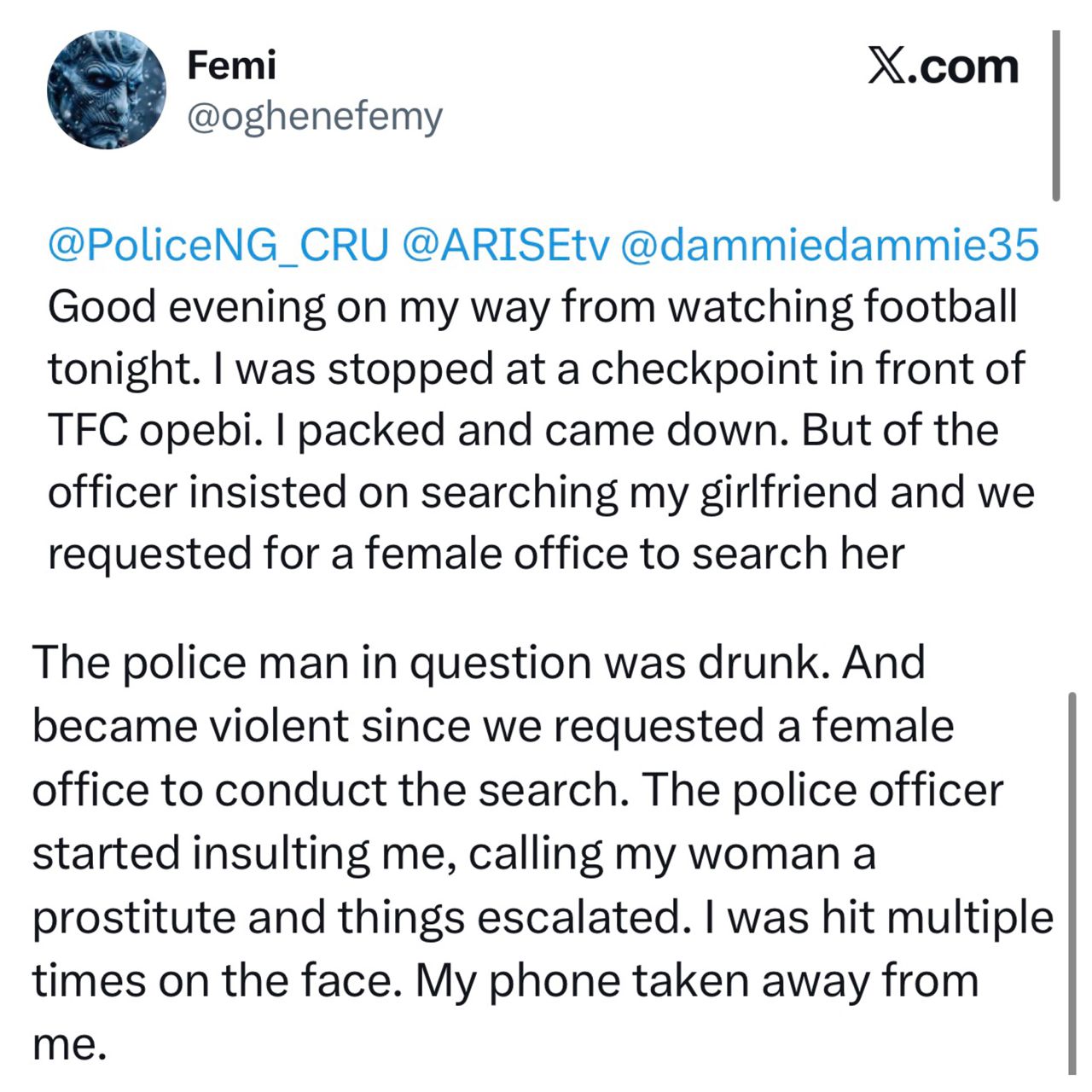Click the display name Femi

tap(231, 66)
